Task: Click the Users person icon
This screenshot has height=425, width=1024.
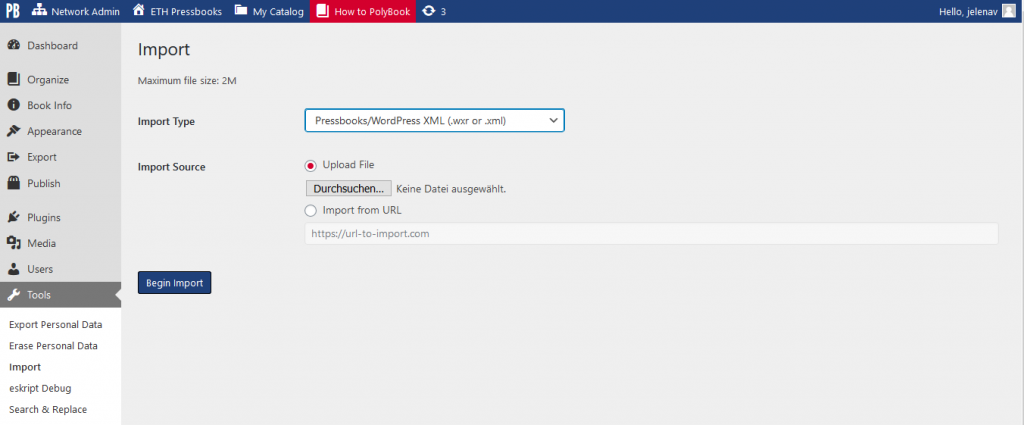Action: tap(13, 269)
